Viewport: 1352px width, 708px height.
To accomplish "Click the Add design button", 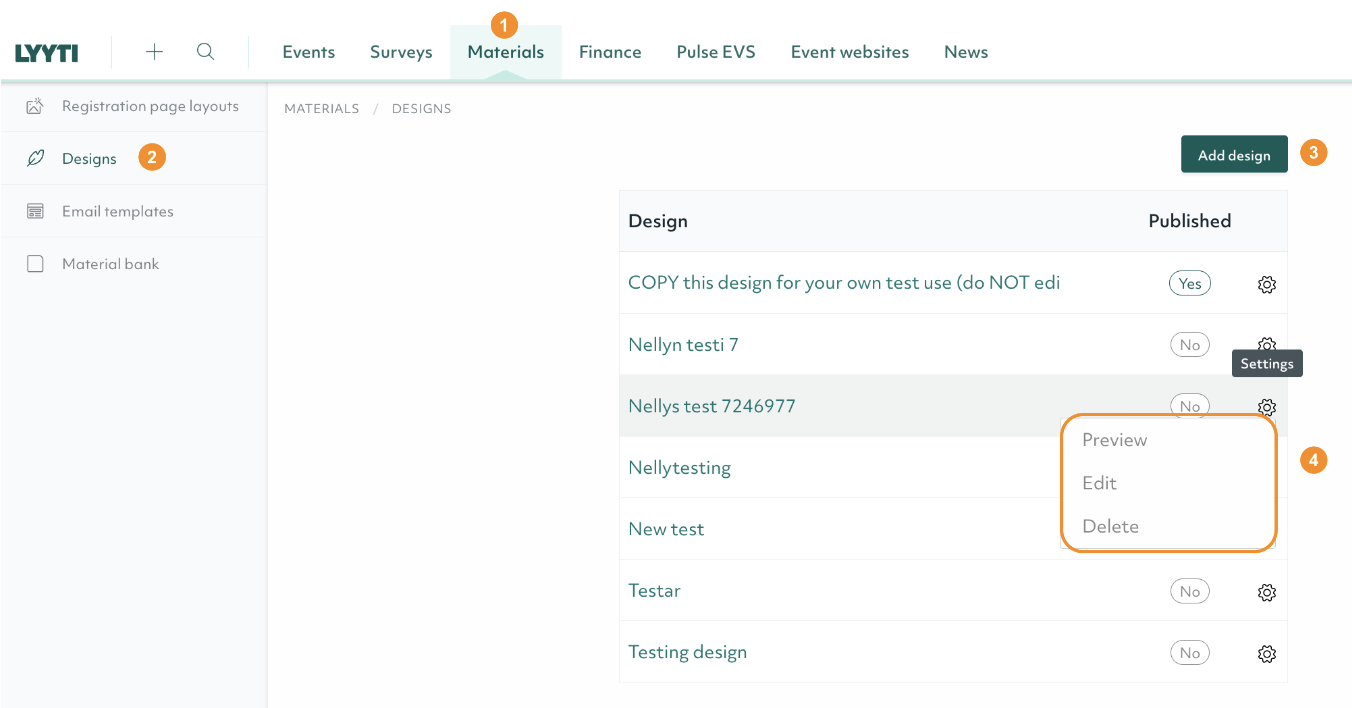I will coord(1233,155).
